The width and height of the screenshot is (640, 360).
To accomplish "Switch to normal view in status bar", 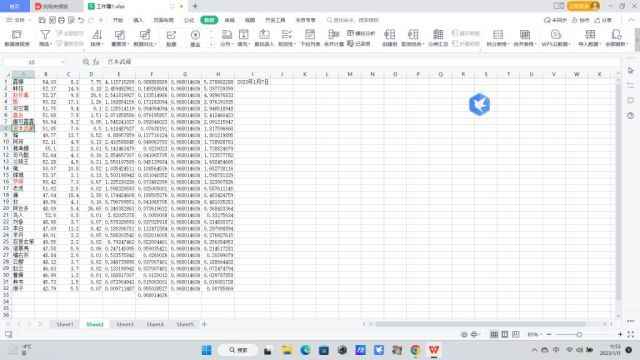I will 494,335.
